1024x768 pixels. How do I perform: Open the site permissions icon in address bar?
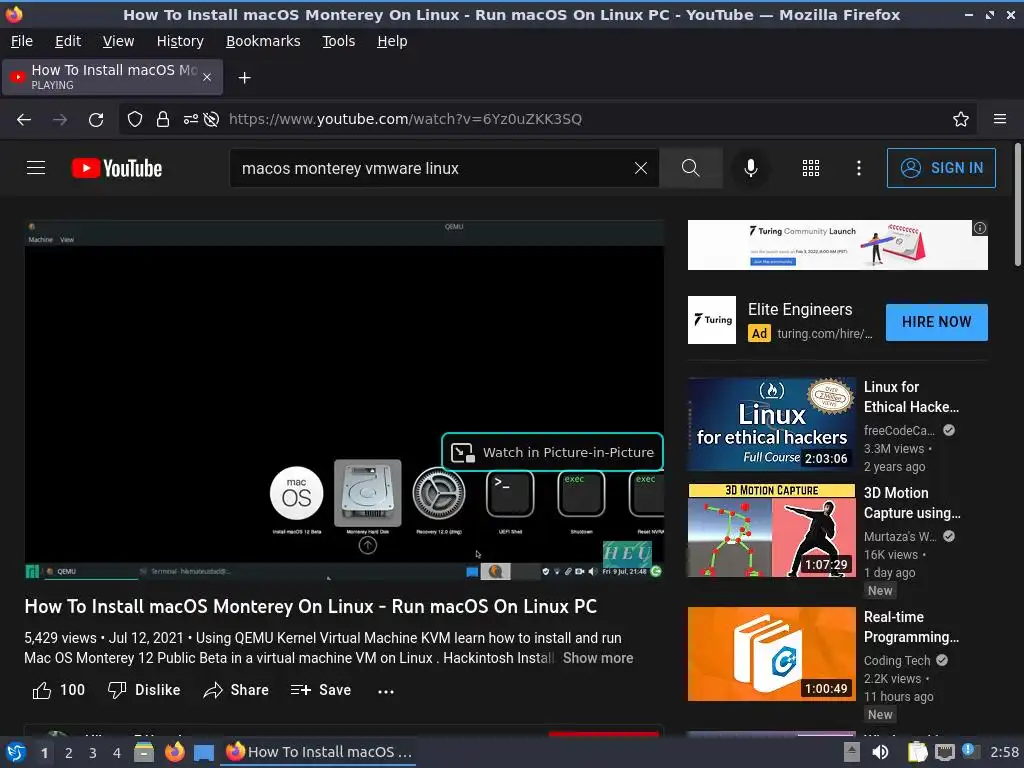[190, 119]
